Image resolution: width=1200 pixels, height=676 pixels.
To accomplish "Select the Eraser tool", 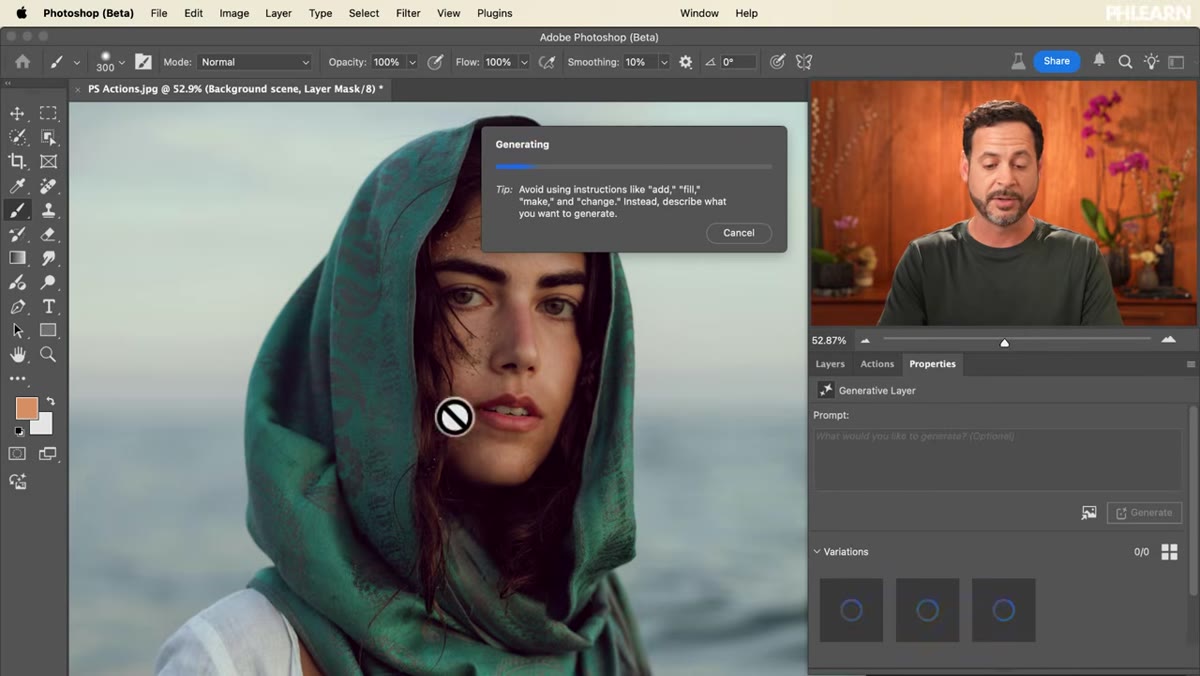I will (x=48, y=234).
